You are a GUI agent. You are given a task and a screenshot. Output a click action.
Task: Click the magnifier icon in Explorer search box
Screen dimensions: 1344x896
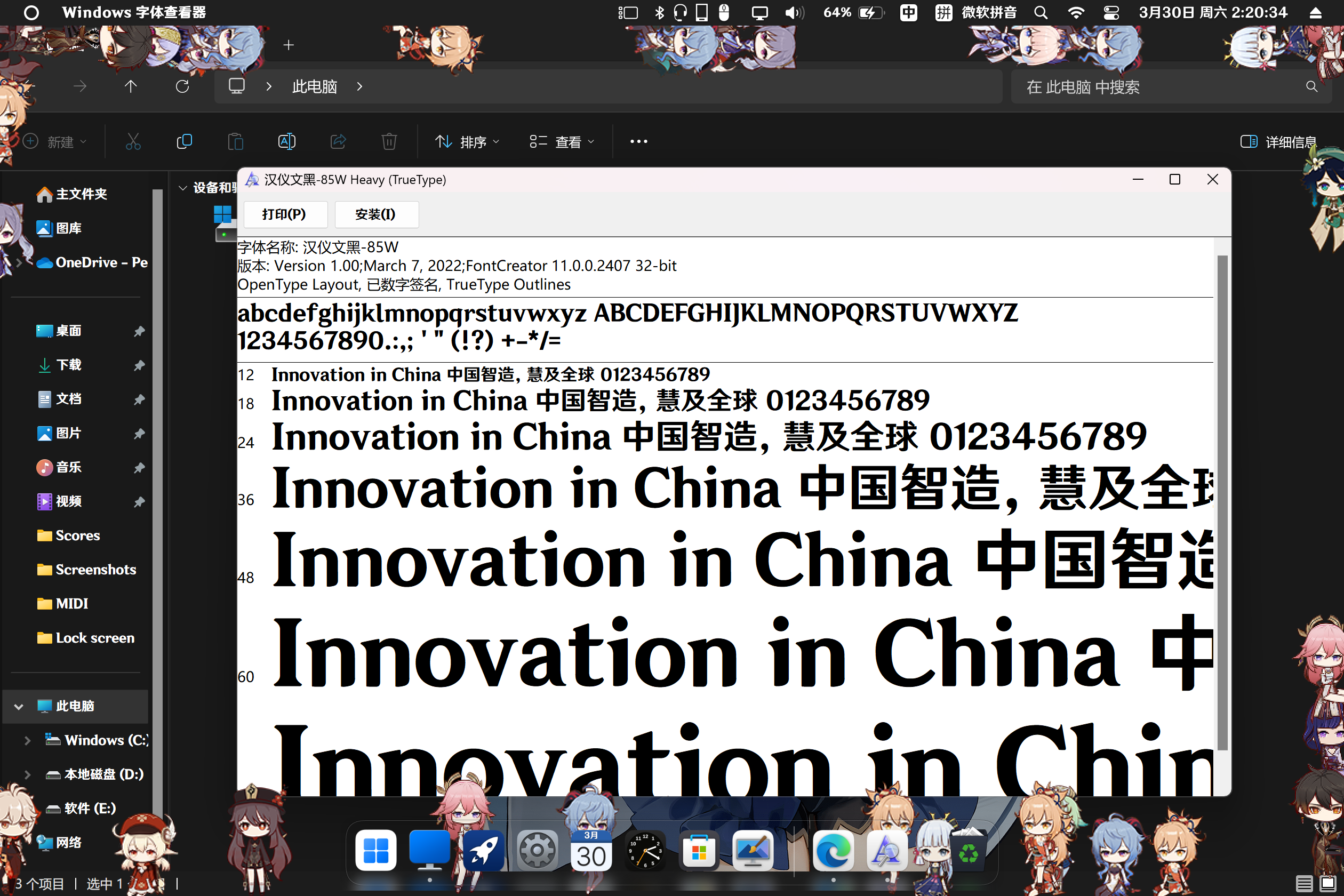point(1311,87)
